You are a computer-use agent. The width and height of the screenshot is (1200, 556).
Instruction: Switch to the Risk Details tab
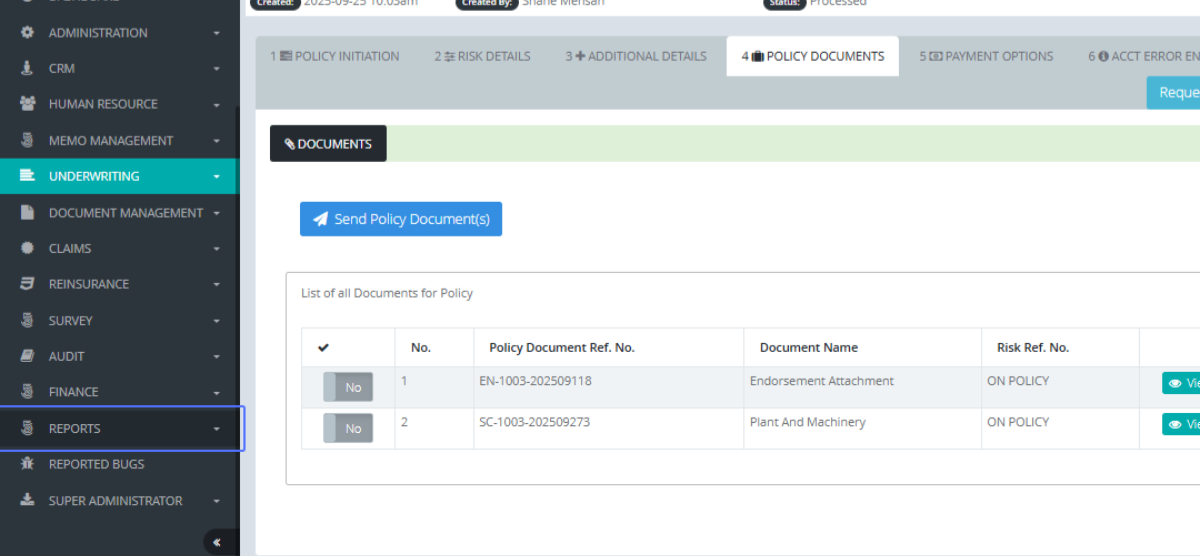pyautogui.click(x=482, y=56)
